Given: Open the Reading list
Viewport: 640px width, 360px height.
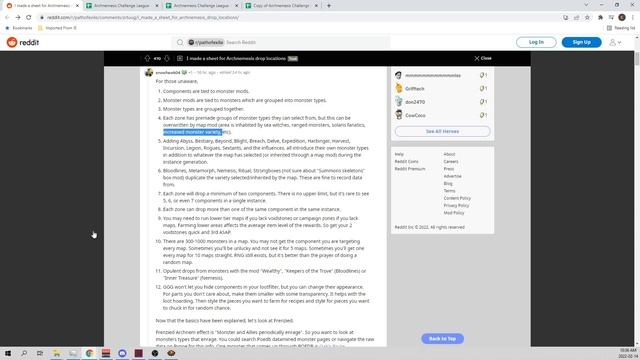Looking at the screenshot, I should tap(621, 28).
